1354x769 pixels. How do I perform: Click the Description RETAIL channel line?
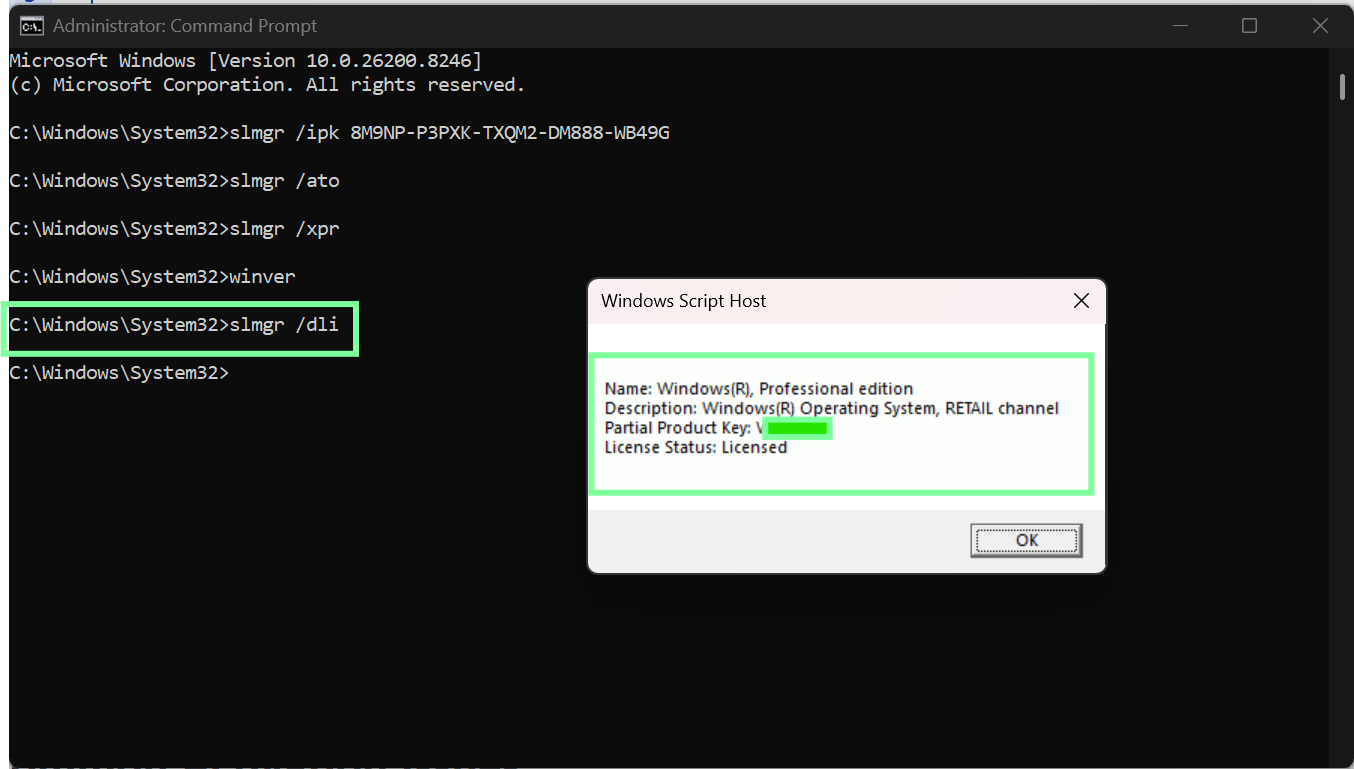(x=831, y=408)
